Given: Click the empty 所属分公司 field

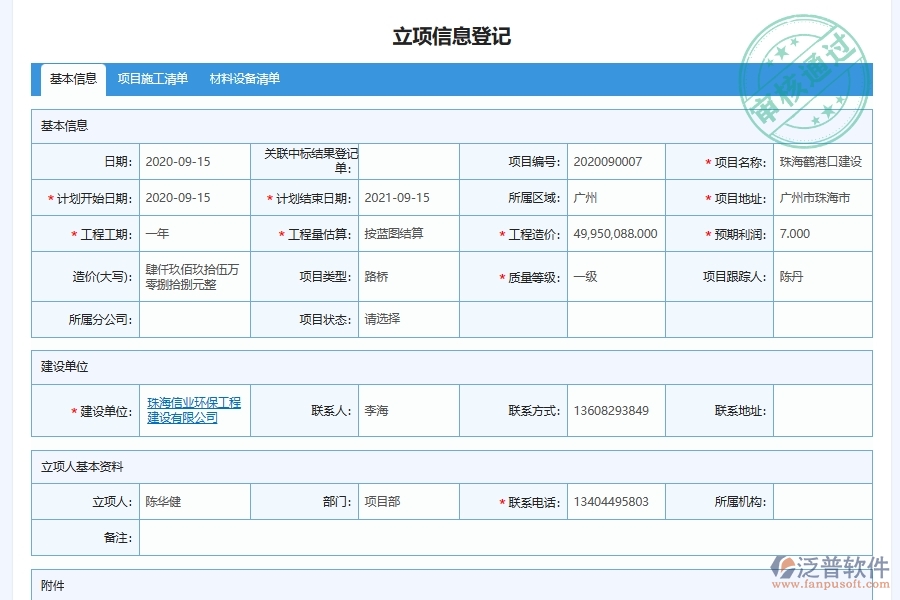Looking at the screenshot, I should point(193,320).
